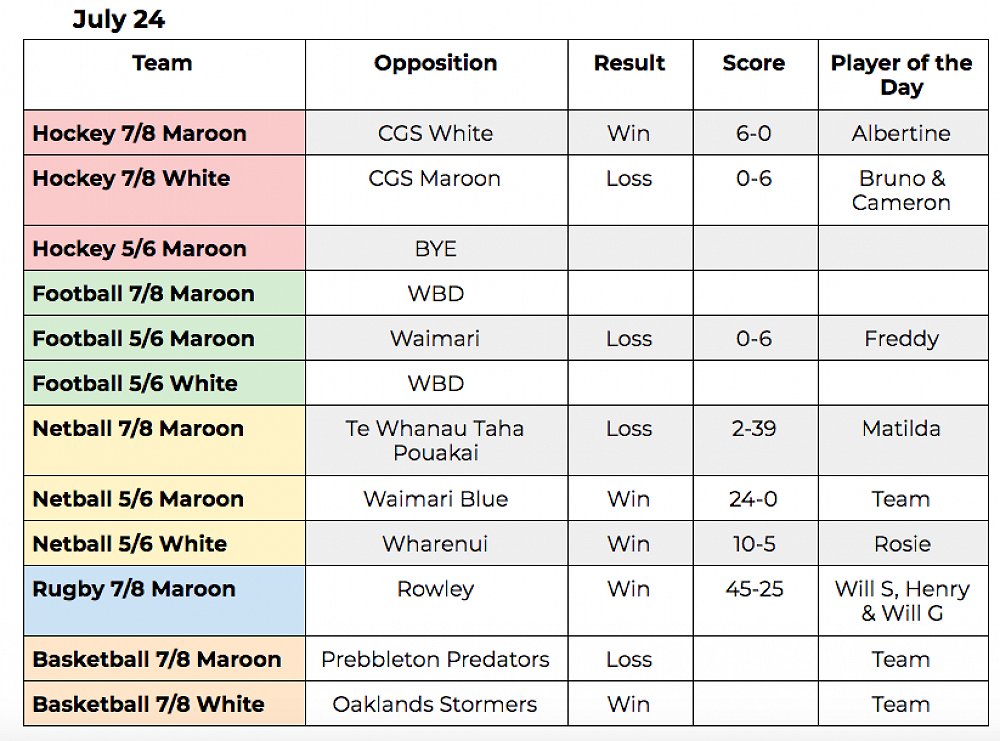Click BYE in Hockey 5/6 Maroon row
Screen dimensions: 1000x741
[x=435, y=249]
